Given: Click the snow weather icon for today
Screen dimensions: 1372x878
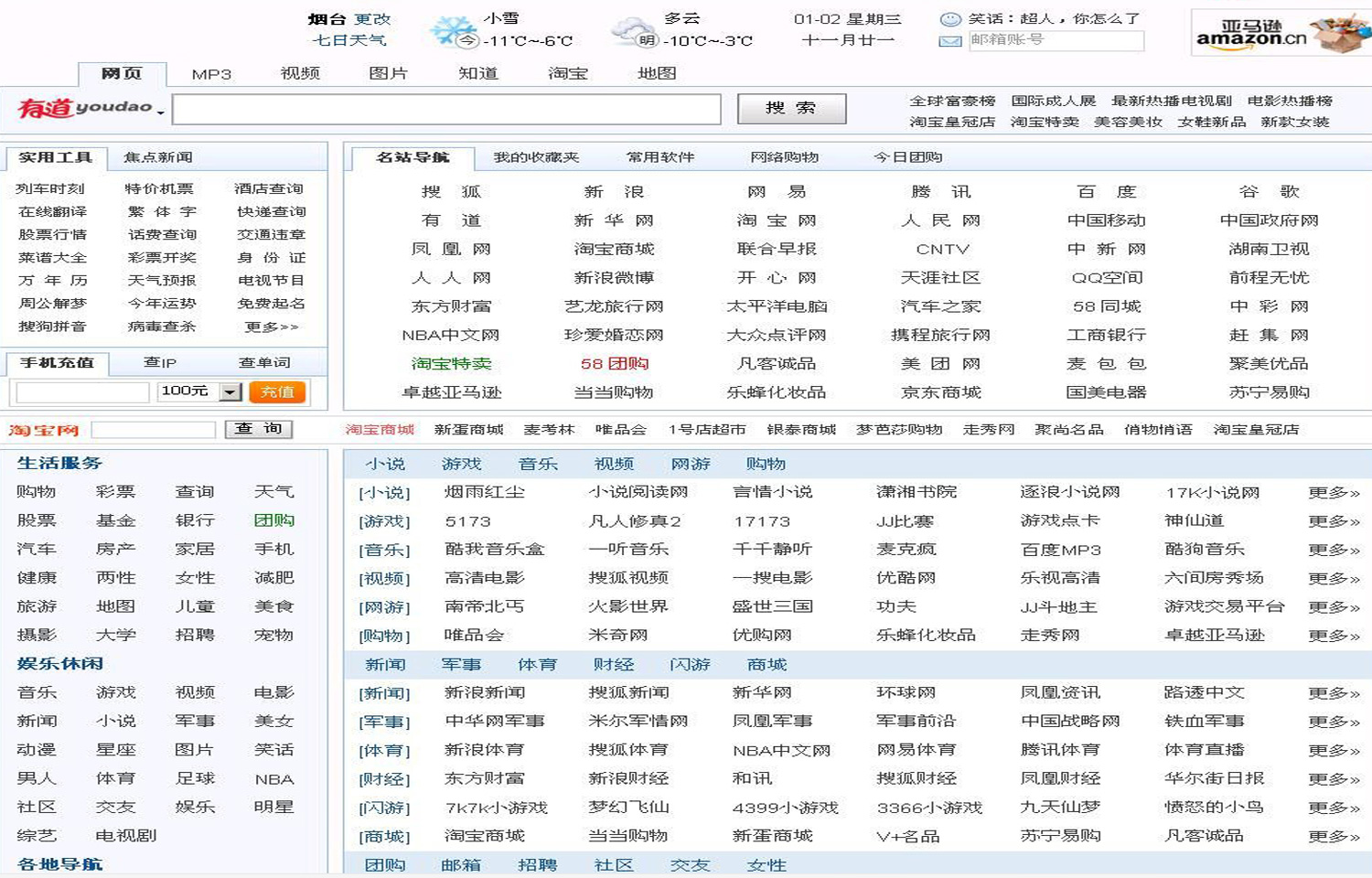Looking at the screenshot, I should point(453,30).
